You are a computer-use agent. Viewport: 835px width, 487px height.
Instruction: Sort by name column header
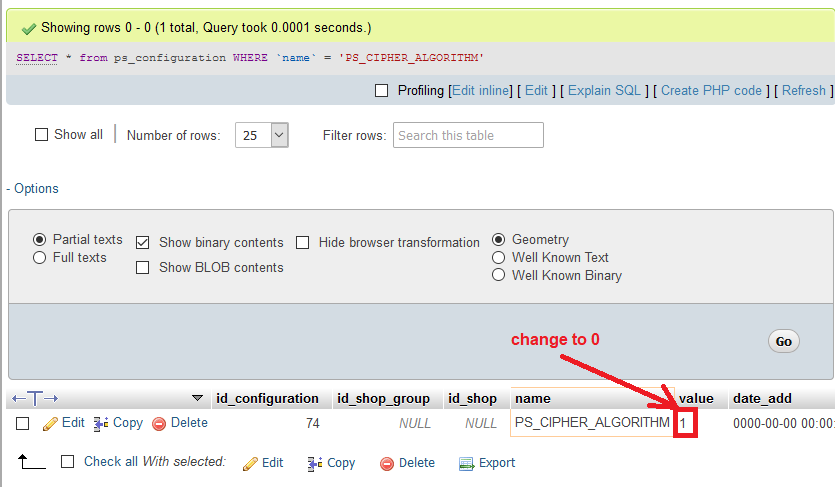pos(533,399)
